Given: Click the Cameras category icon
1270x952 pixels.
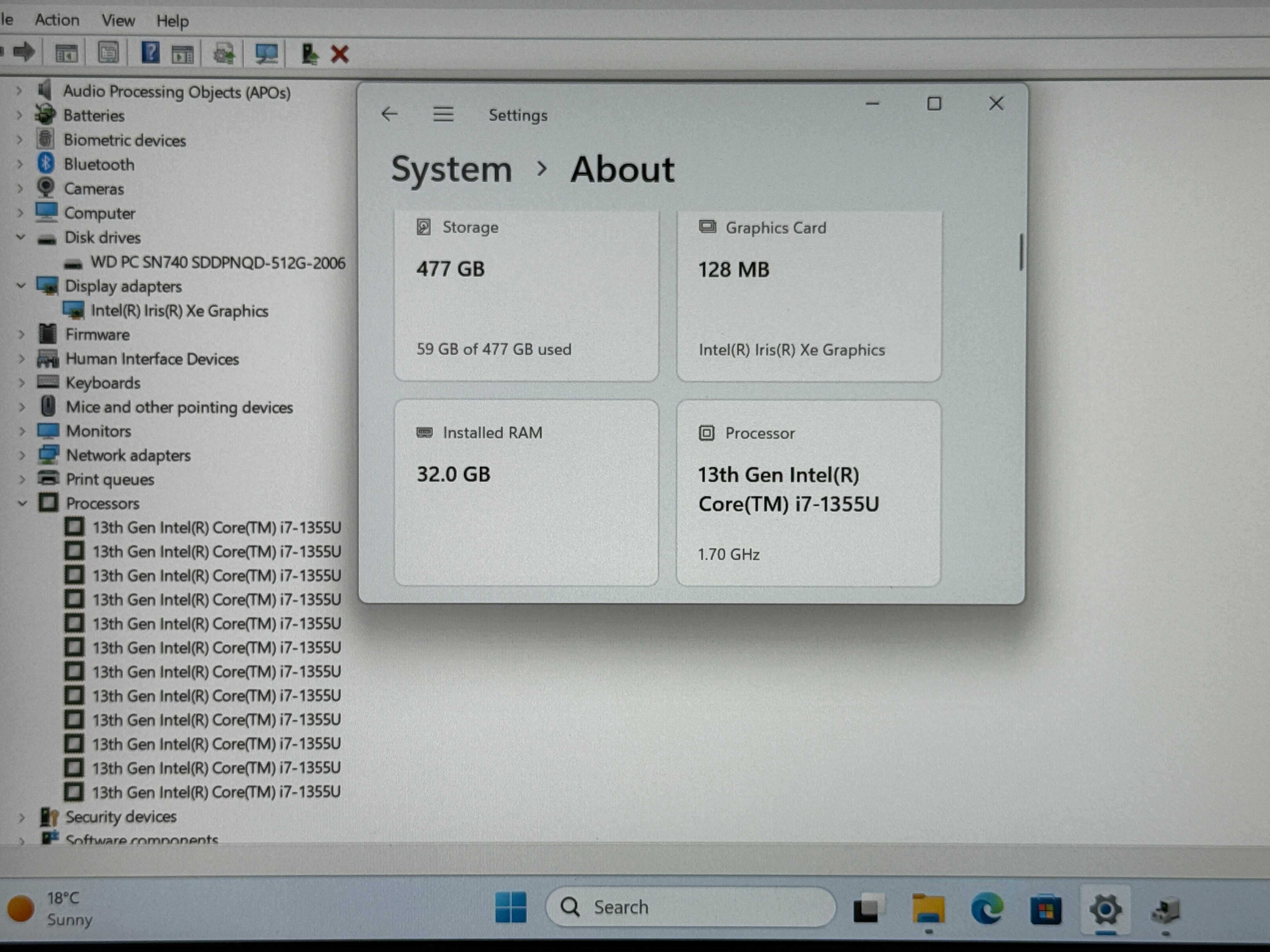Looking at the screenshot, I should (x=45, y=188).
